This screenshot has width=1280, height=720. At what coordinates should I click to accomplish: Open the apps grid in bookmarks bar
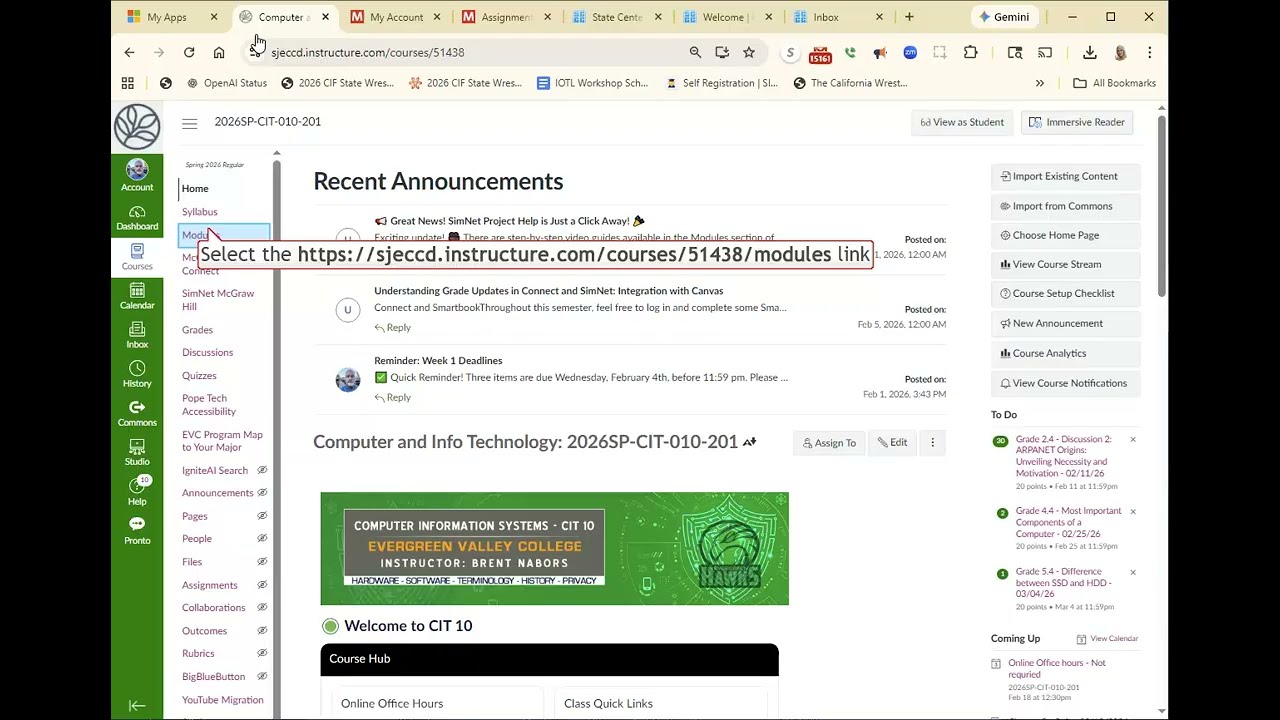point(128,83)
